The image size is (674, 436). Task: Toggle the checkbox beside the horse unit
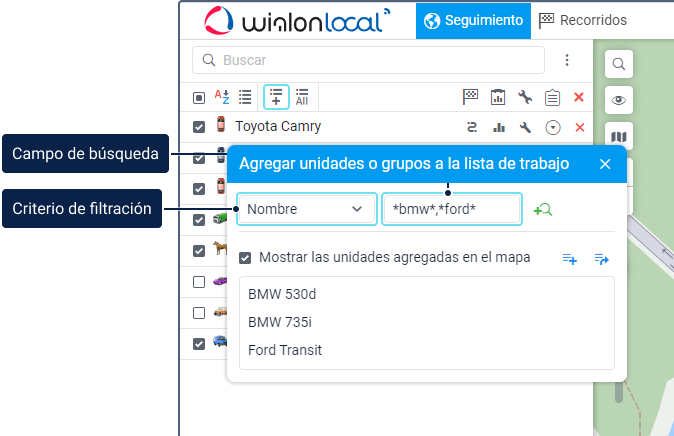pos(199,251)
